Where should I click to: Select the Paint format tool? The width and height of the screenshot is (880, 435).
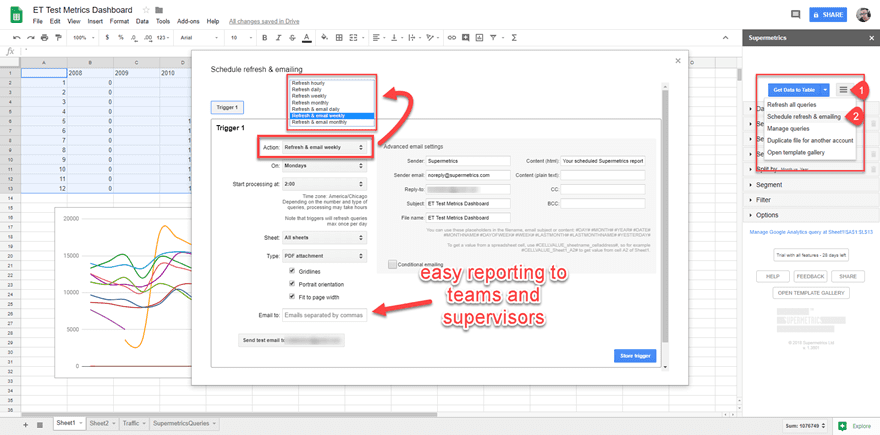[58, 38]
